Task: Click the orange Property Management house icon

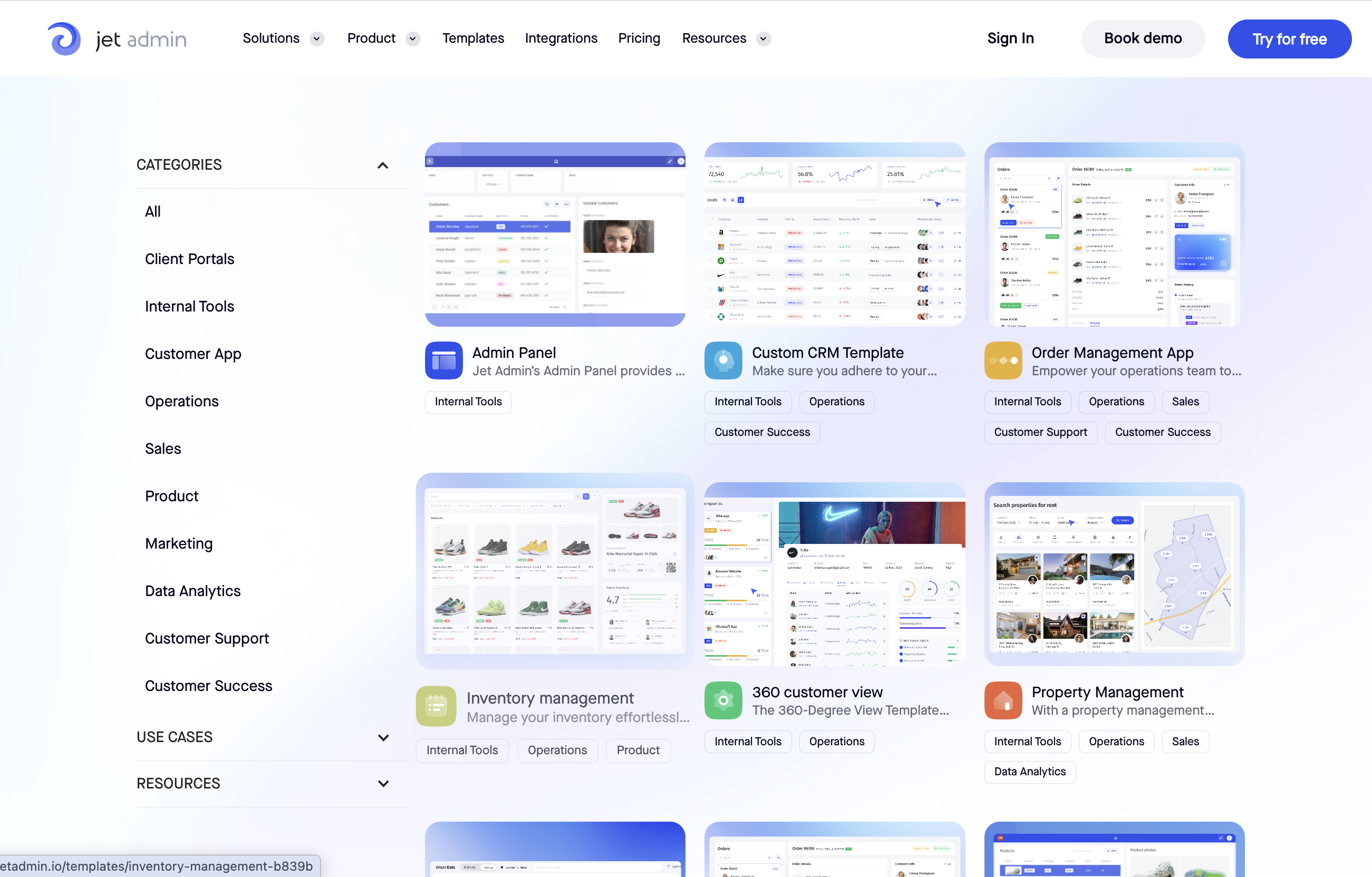Action: [1002, 700]
